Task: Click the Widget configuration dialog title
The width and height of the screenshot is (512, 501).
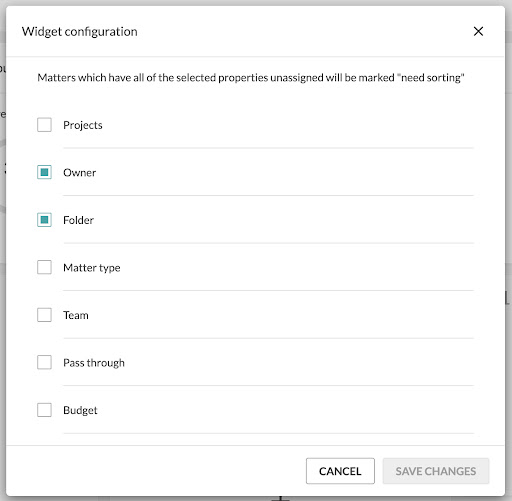Action: click(80, 32)
